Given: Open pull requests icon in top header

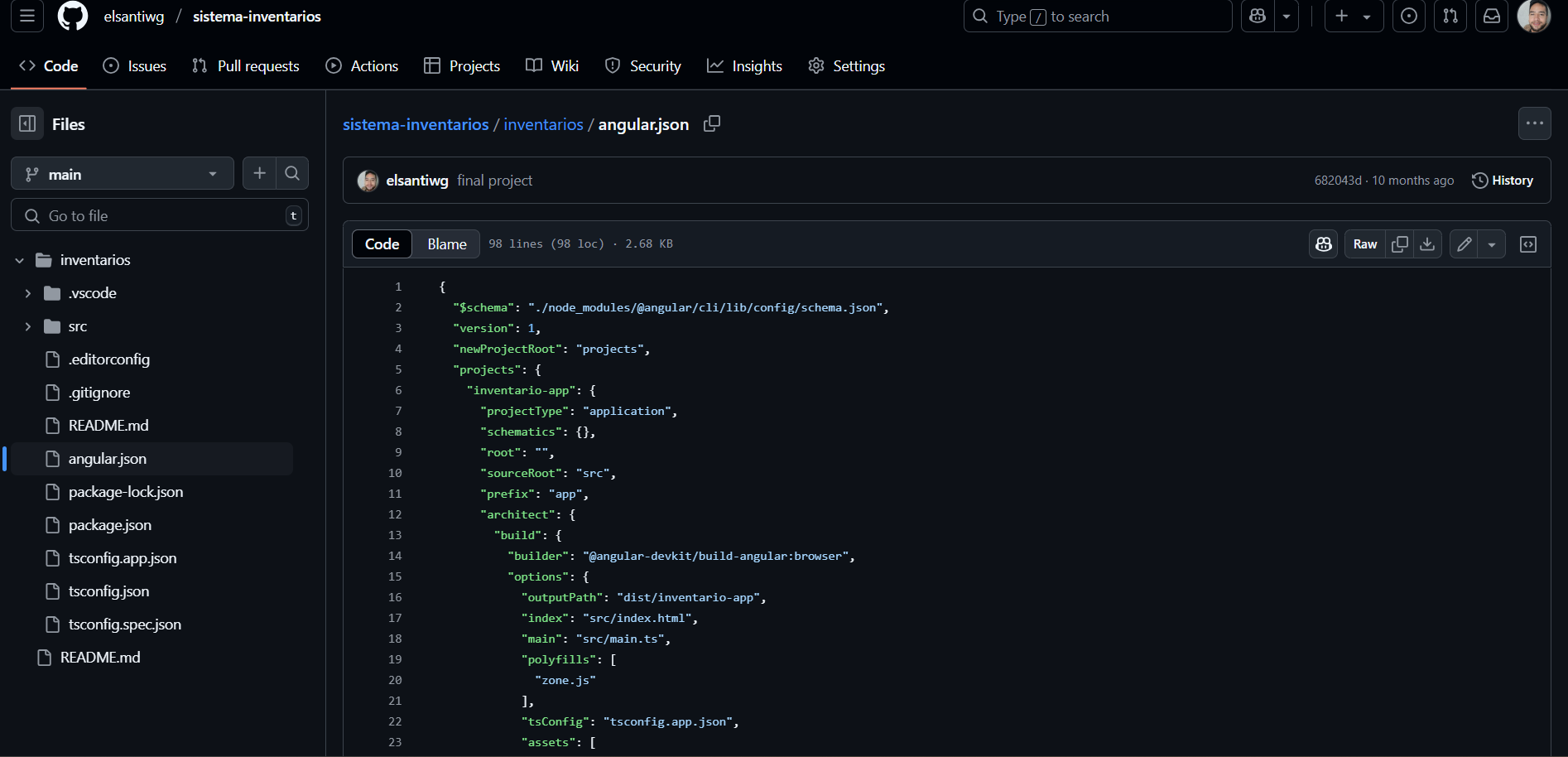Looking at the screenshot, I should (1450, 17).
